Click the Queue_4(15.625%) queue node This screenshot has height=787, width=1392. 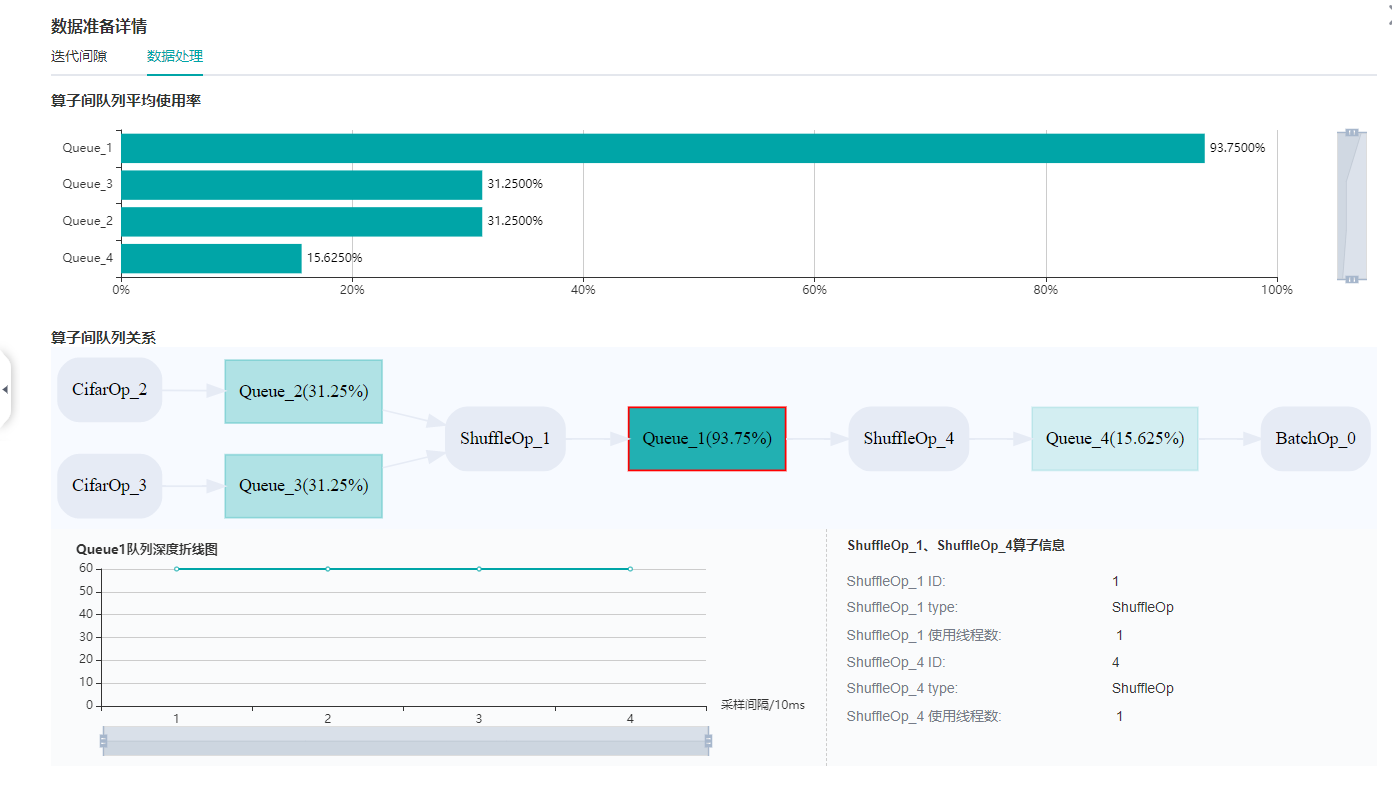coord(1114,438)
